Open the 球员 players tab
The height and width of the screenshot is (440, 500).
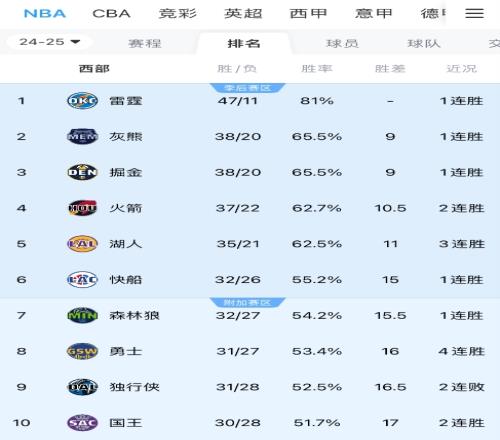point(342,44)
